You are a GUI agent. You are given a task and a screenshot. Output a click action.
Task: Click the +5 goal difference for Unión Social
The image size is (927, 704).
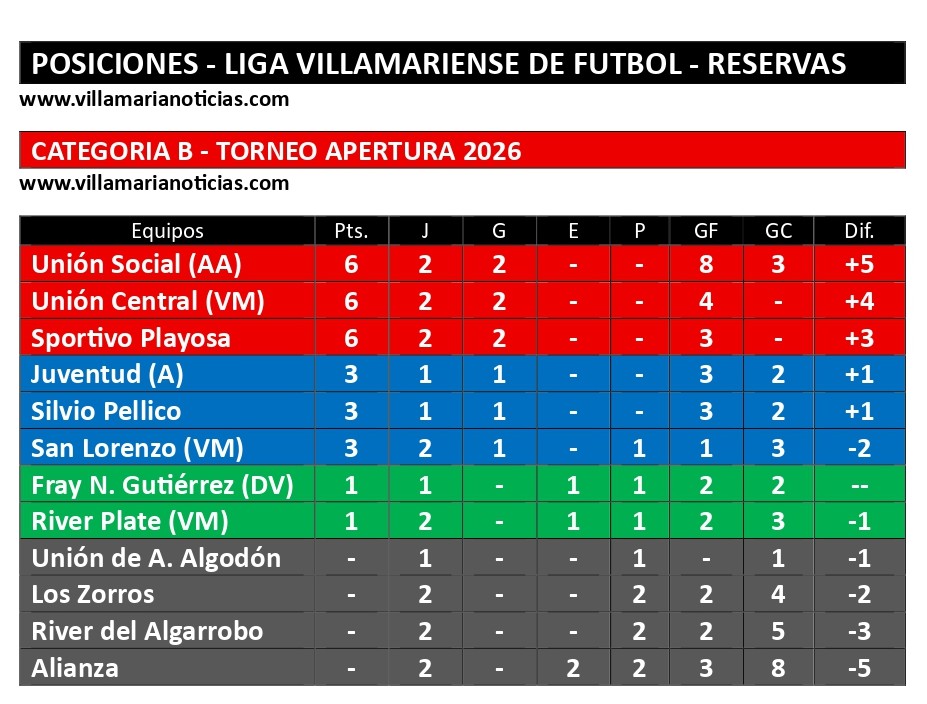click(x=859, y=264)
